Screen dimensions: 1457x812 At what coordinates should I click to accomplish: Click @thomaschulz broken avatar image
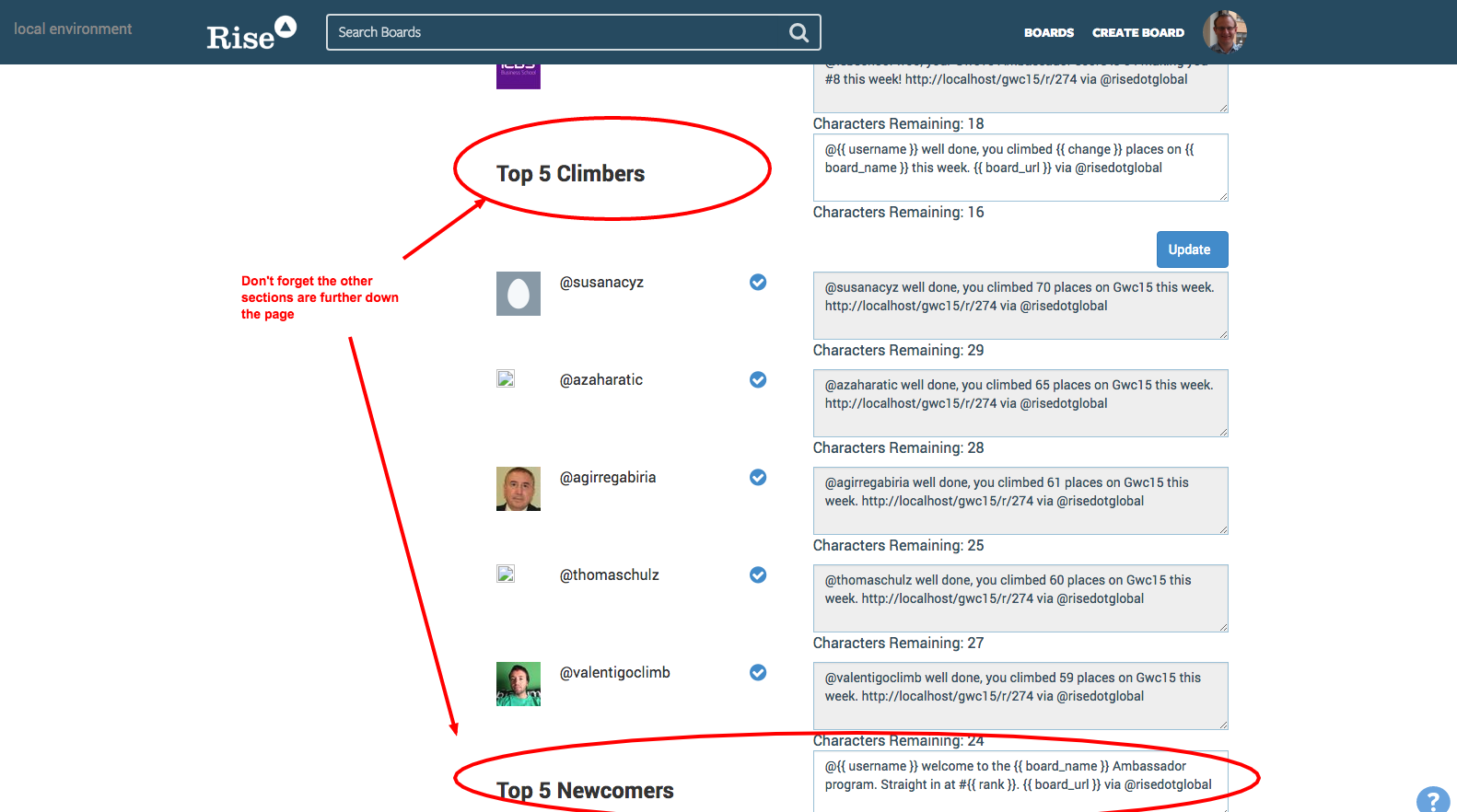pyautogui.click(x=506, y=574)
